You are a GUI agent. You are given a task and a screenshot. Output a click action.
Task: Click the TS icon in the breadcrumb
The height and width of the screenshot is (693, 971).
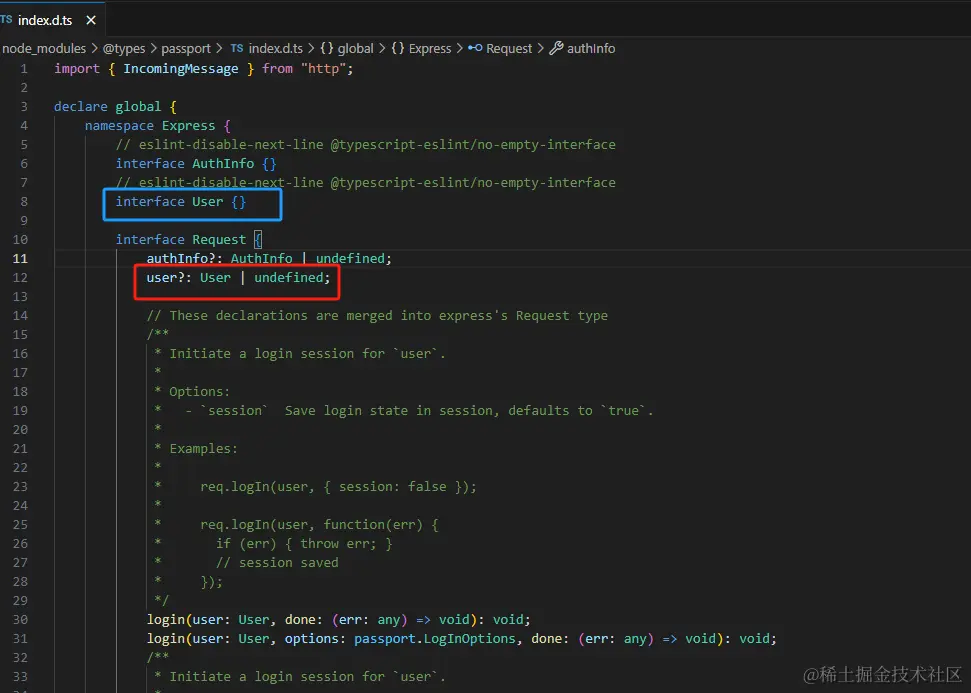[237, 48]
